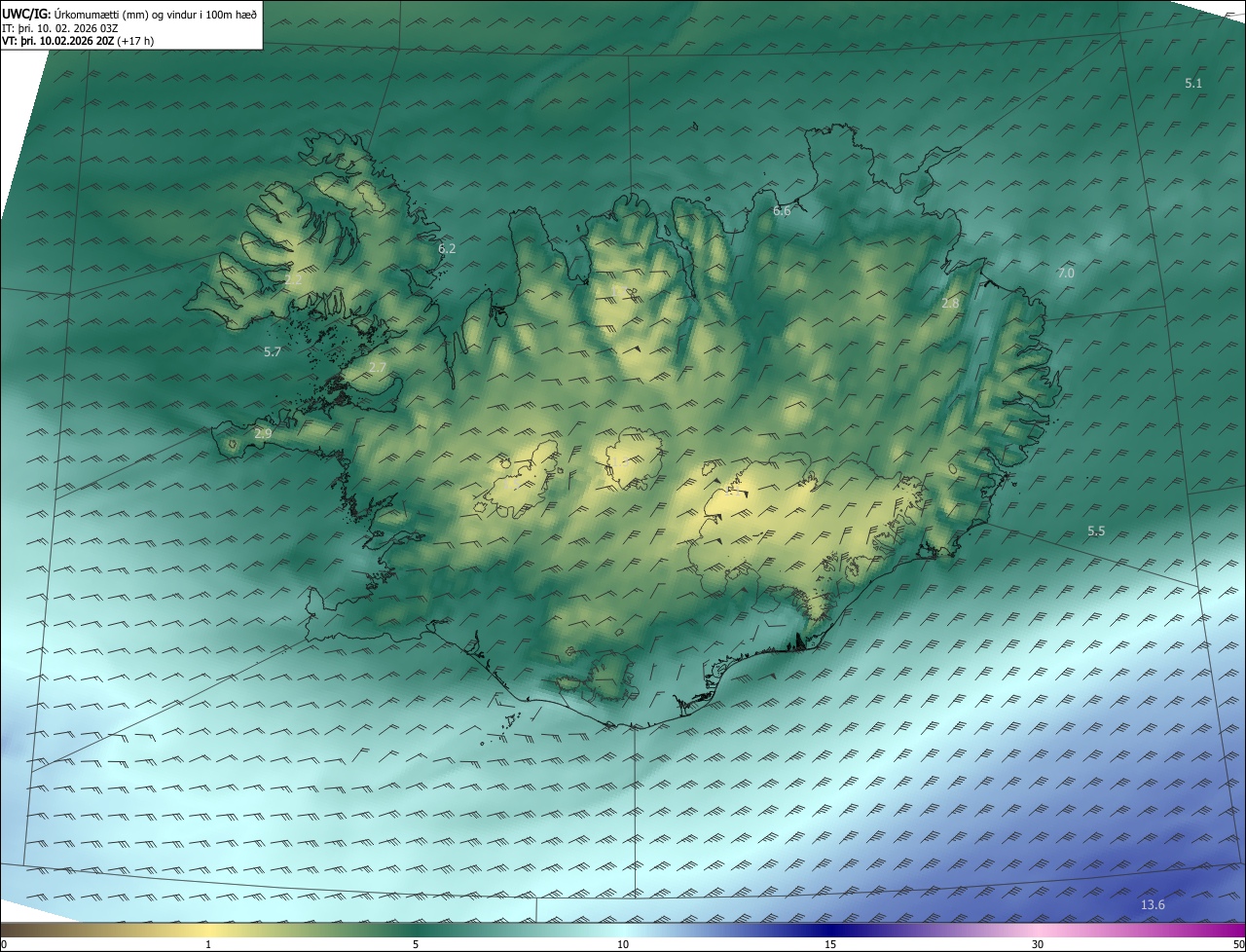The image size is (1246, 952).
Task: Click the color scale tick label 0
Action: pyautogui.click(x=4, y=944)
